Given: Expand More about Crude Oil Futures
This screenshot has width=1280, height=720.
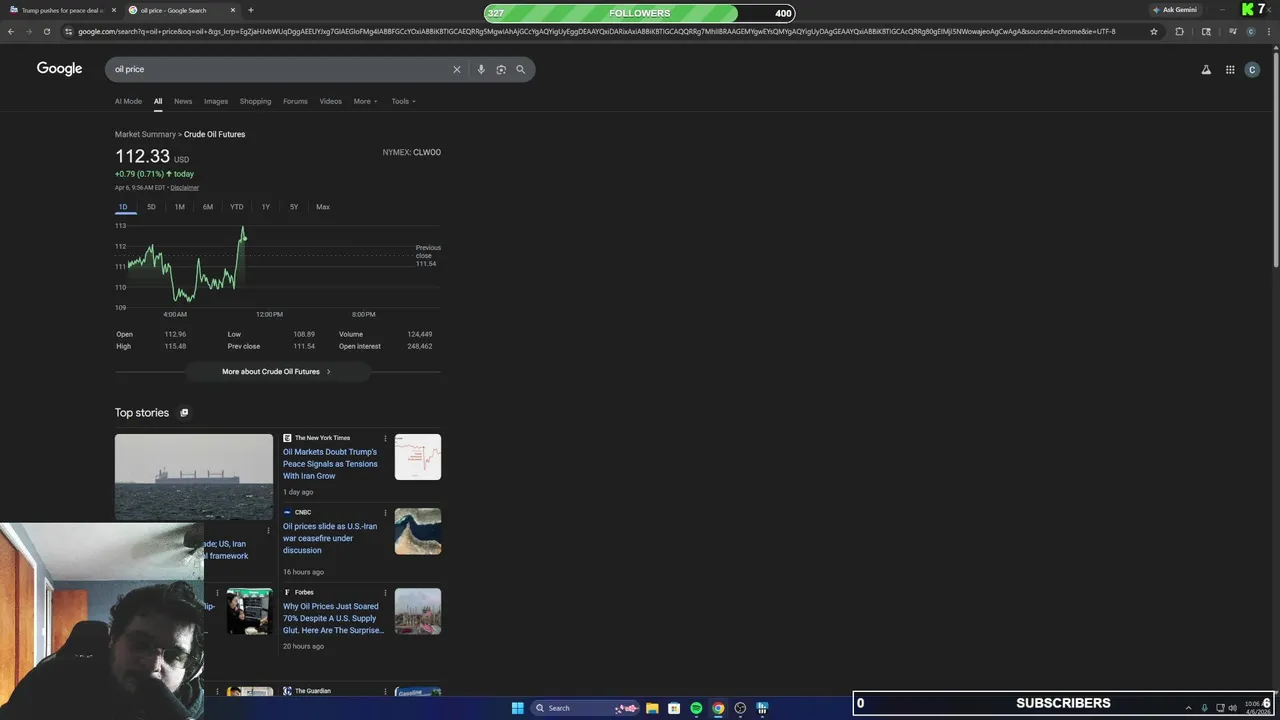Looking at the screenshot, I should click(277, 371).
